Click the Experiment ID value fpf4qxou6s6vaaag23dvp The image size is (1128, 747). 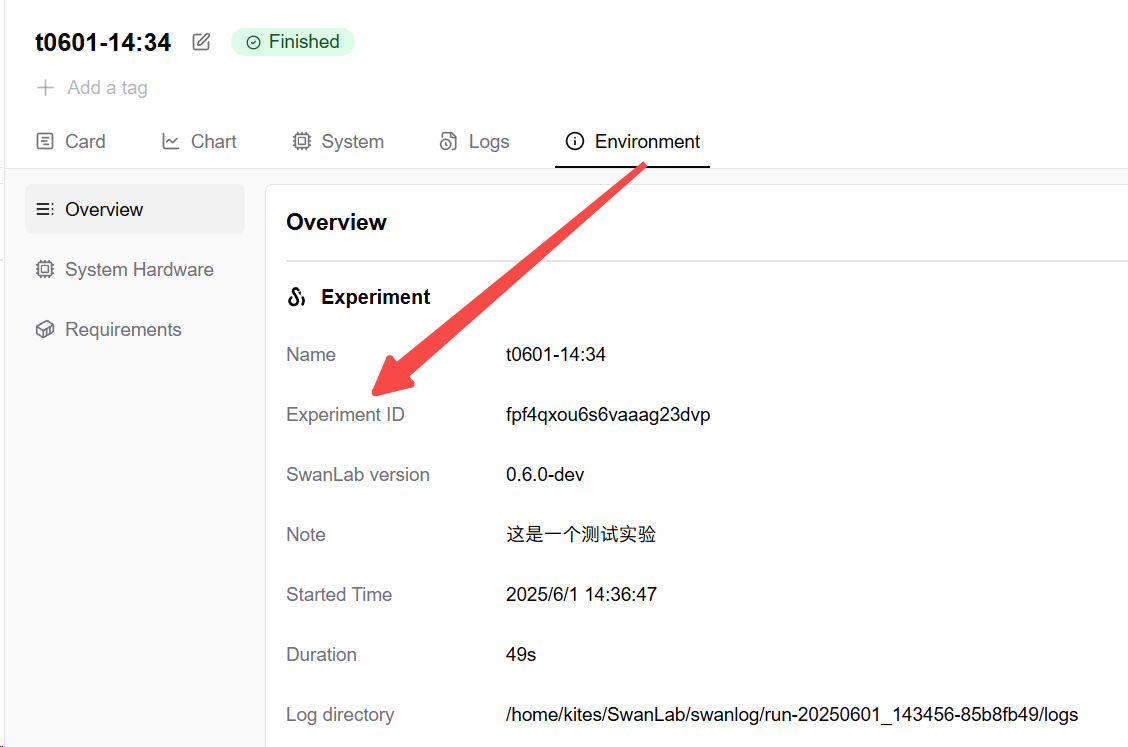608,415
